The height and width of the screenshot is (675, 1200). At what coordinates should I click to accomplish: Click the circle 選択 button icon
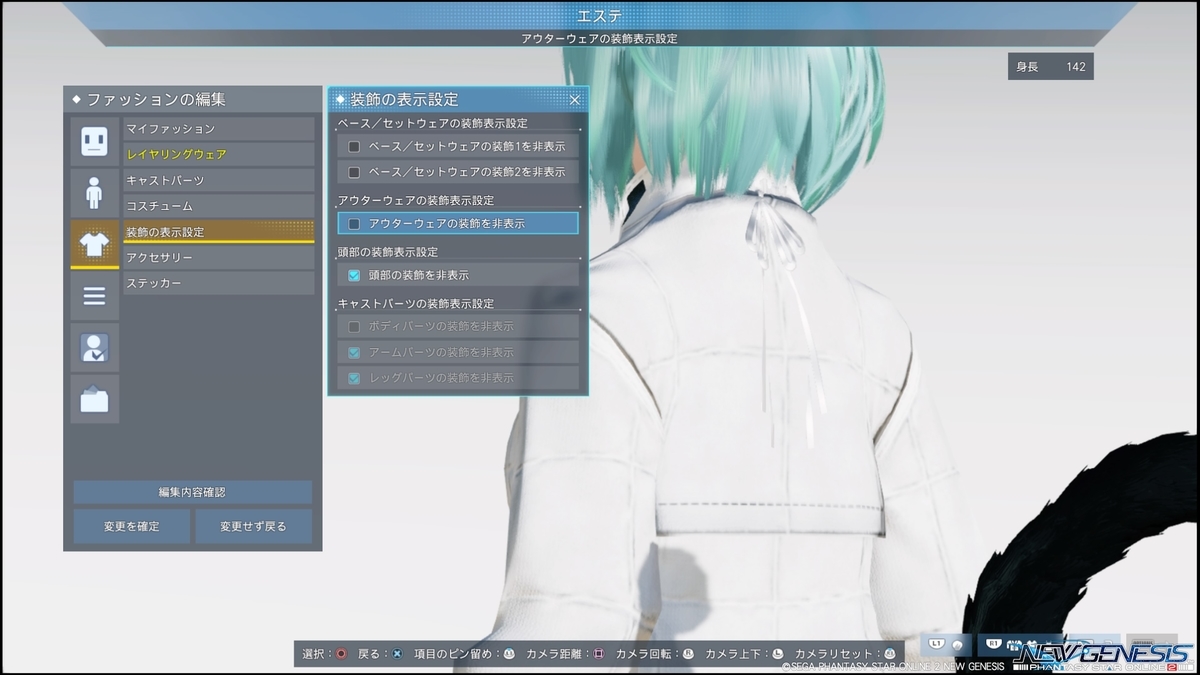[341, 654]
